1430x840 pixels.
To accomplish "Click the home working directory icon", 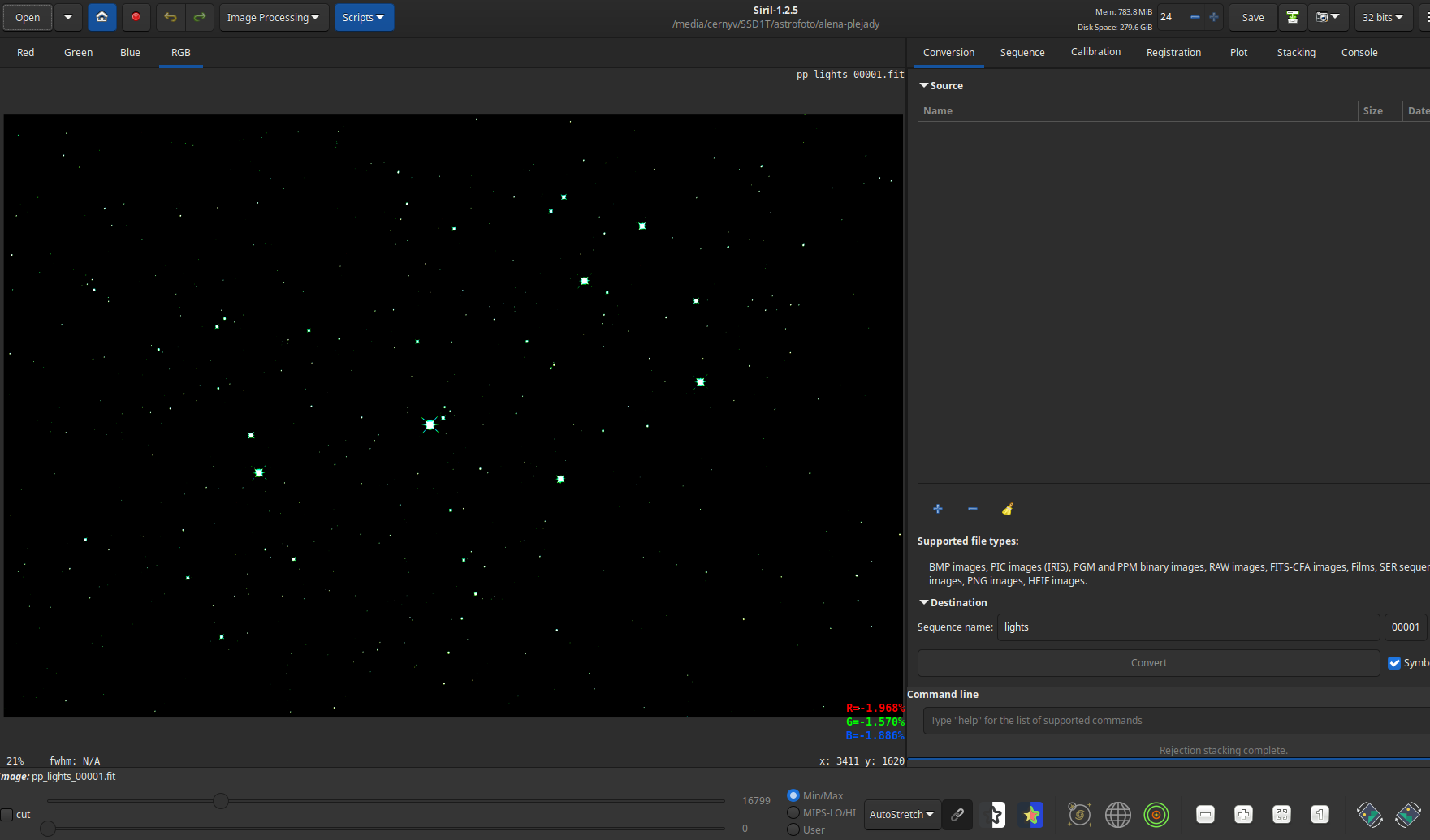I will point(102,17).
